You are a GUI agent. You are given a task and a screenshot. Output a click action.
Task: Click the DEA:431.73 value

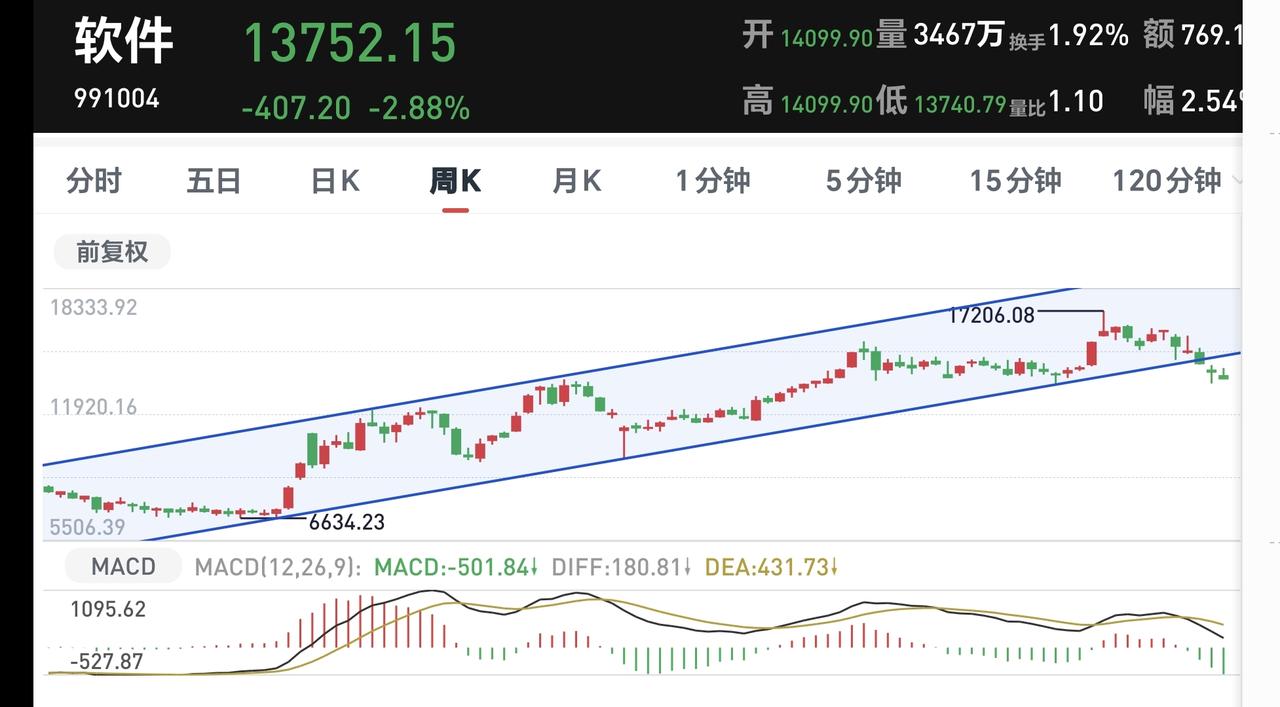[x=771, y=567]
